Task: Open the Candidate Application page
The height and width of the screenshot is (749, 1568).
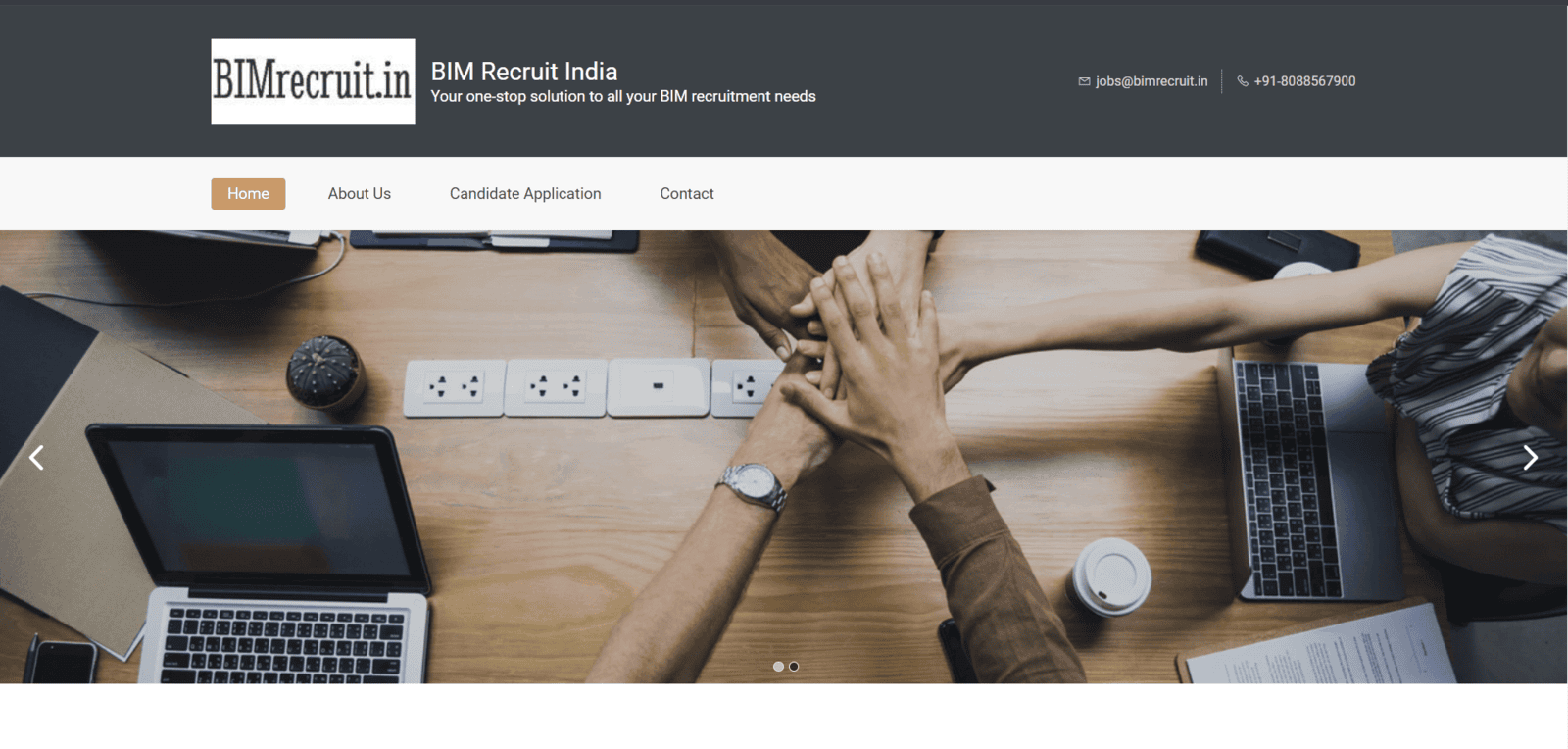Action: (x=525, y=194)
